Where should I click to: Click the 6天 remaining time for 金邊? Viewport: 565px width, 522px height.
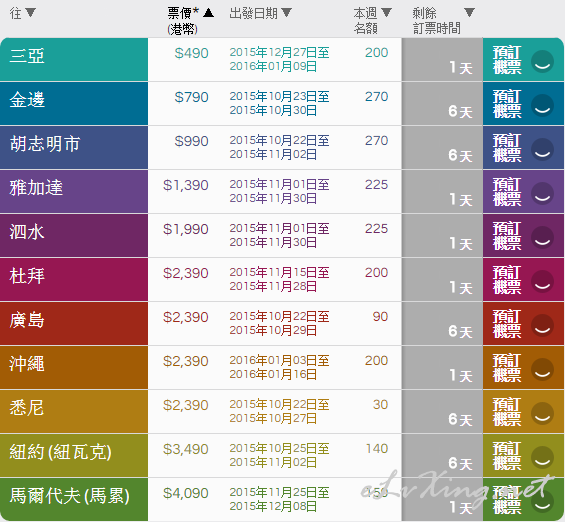pos(460,111)
